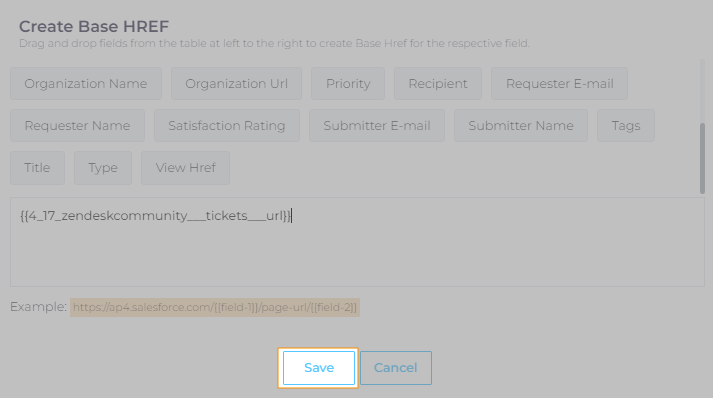The image size is (713, 398).
Task: Select the Requester Name field chip
Action: 77,126
